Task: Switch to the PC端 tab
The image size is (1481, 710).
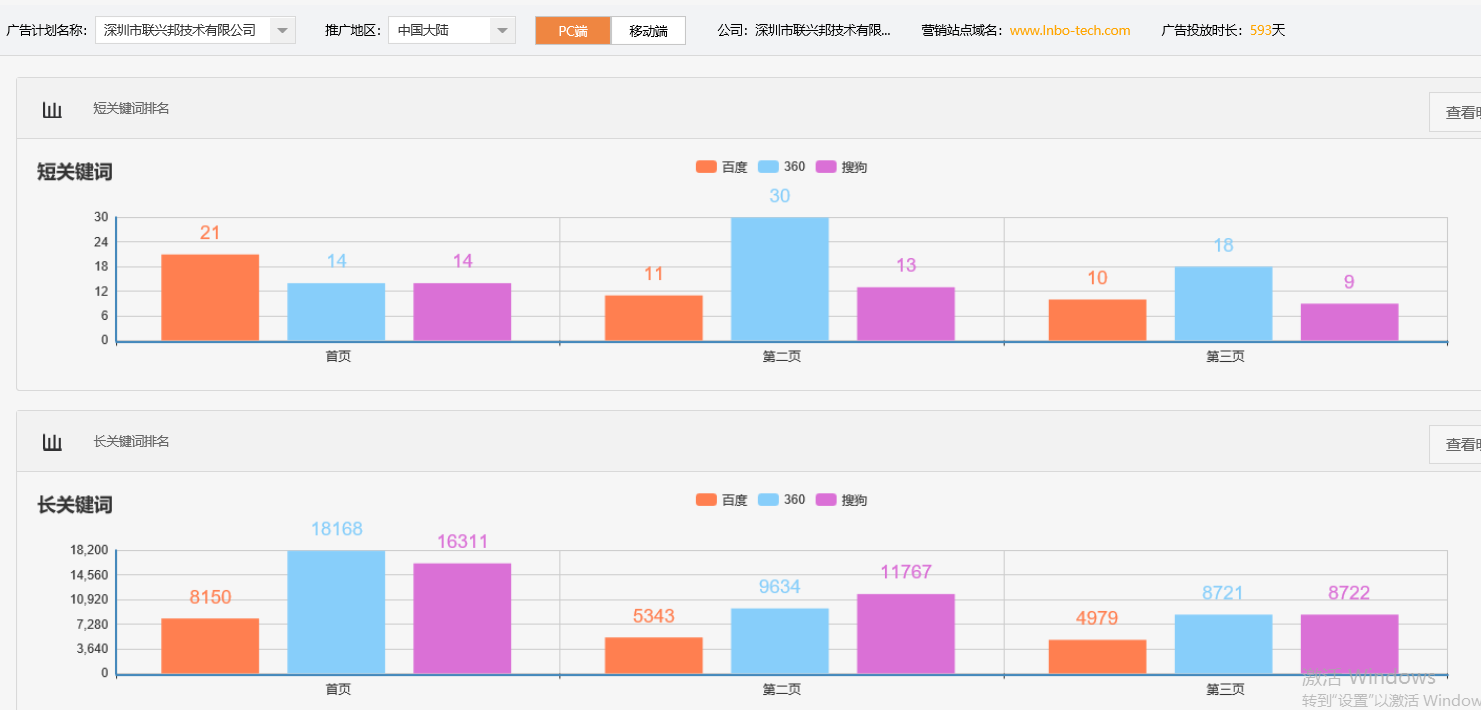Action: coord(573,31)
